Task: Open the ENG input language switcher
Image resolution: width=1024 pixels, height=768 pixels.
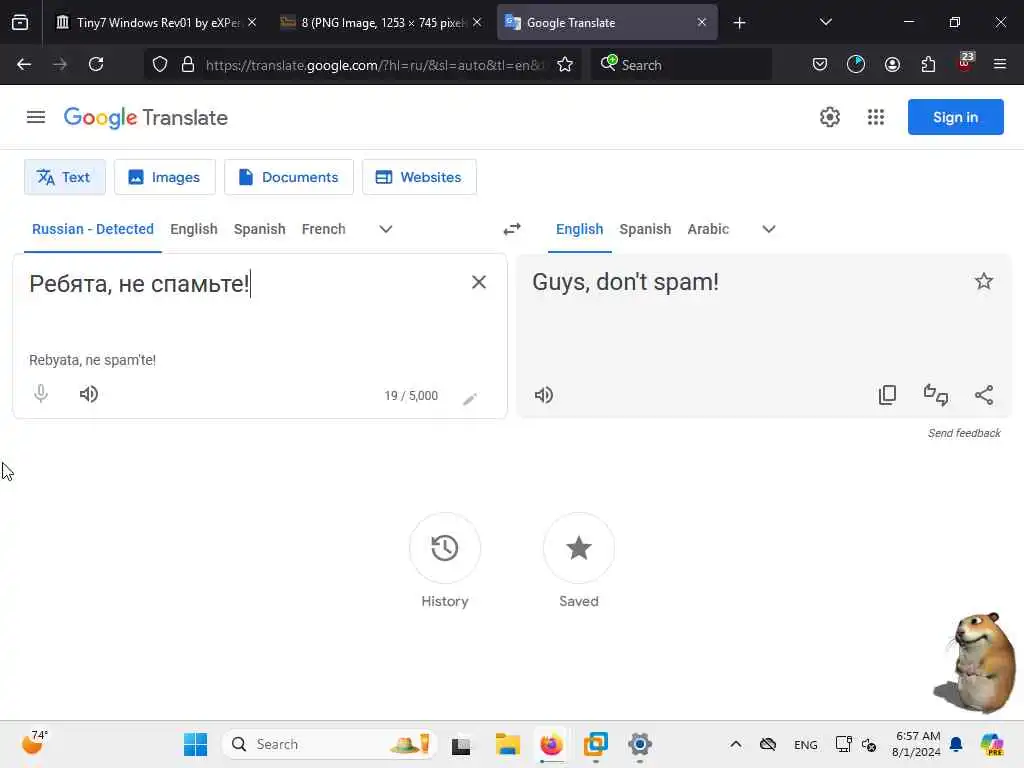Action: point(805,744)
